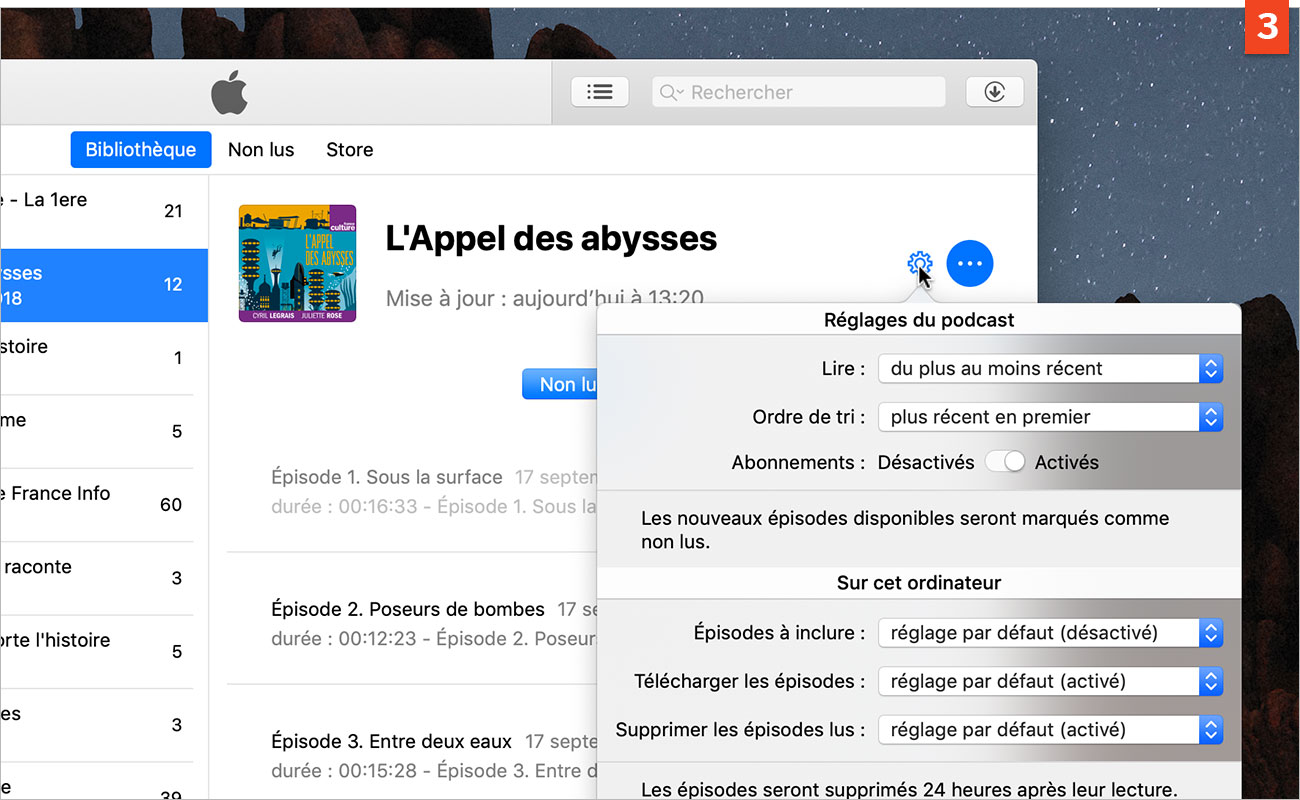The image size is (1300, 800).
Task: Click the Apple logo in the toolbar
Action: (229, 93)
